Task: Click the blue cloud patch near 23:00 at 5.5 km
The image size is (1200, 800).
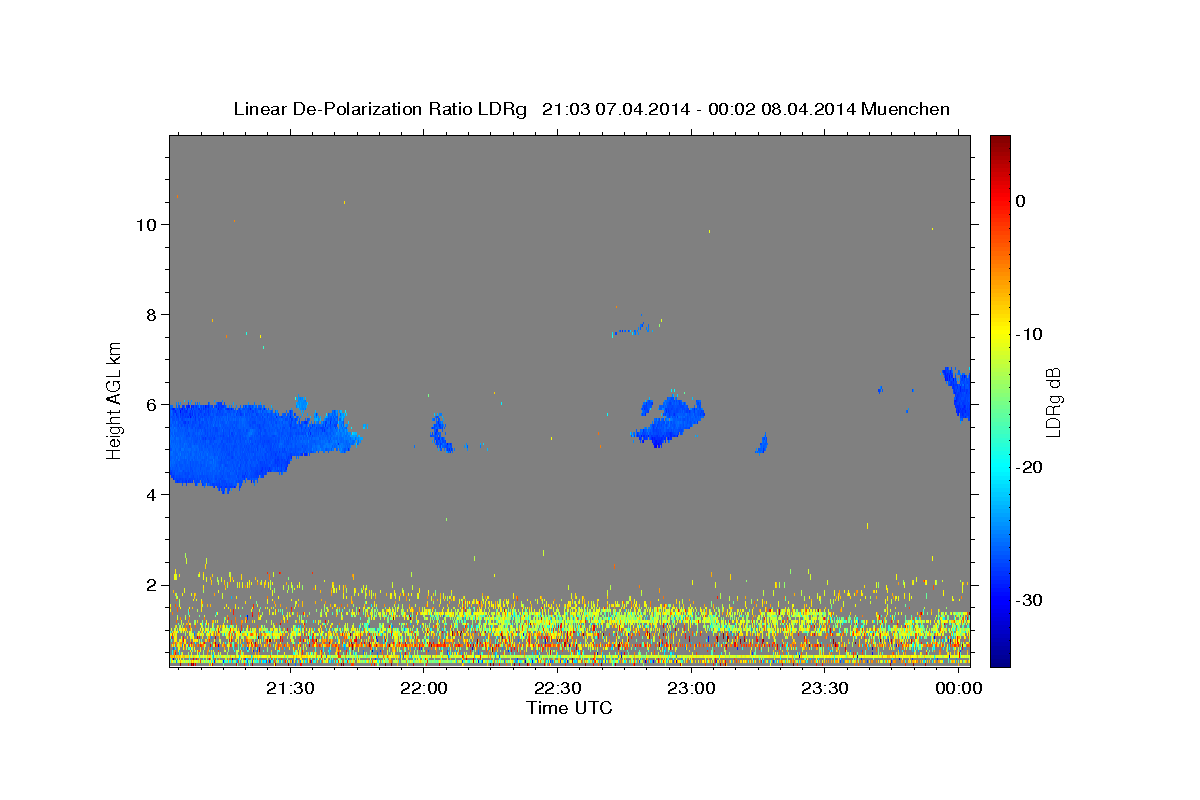Action: 668,422
